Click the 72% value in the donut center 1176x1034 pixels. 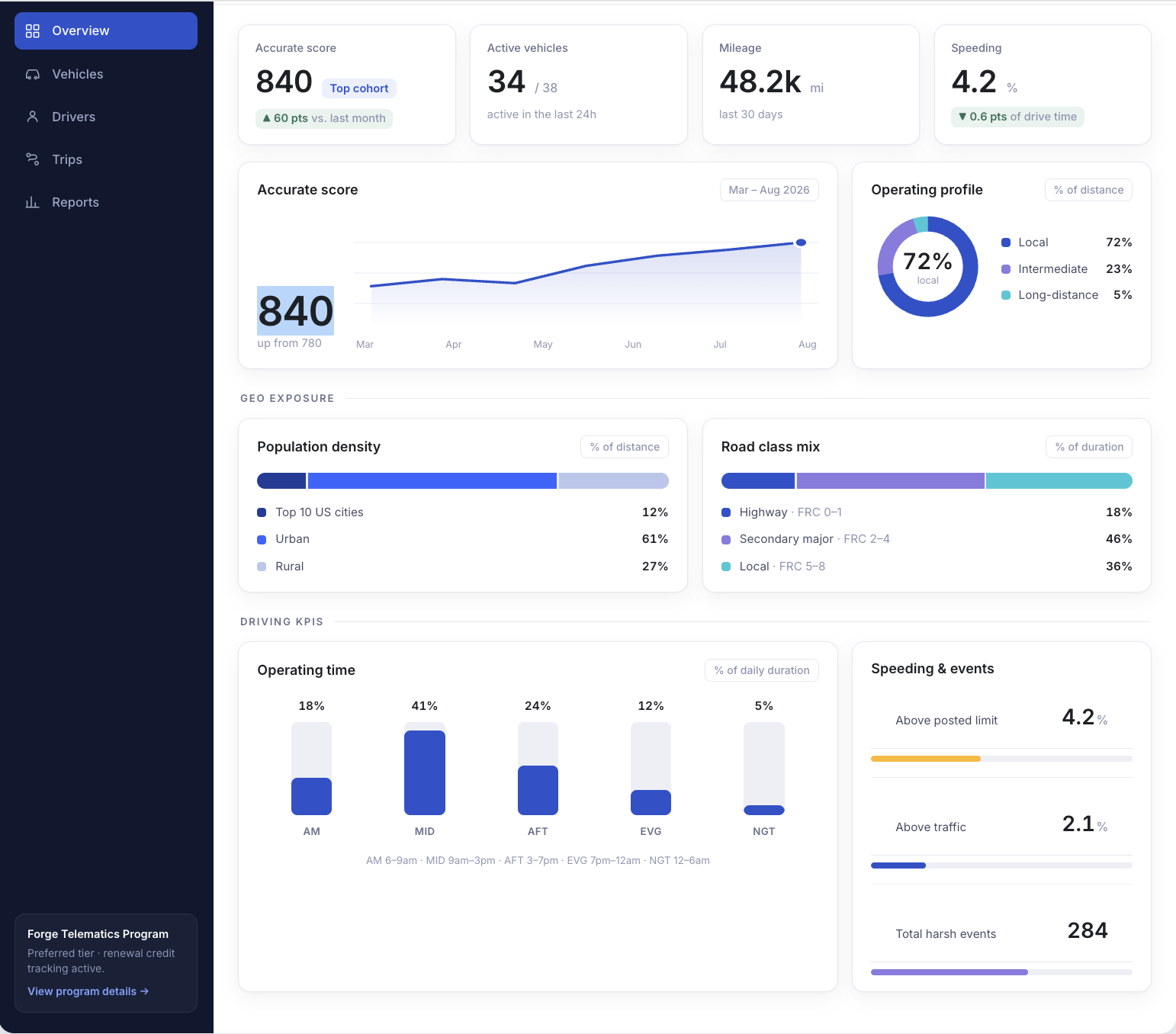tap(928, 262)
